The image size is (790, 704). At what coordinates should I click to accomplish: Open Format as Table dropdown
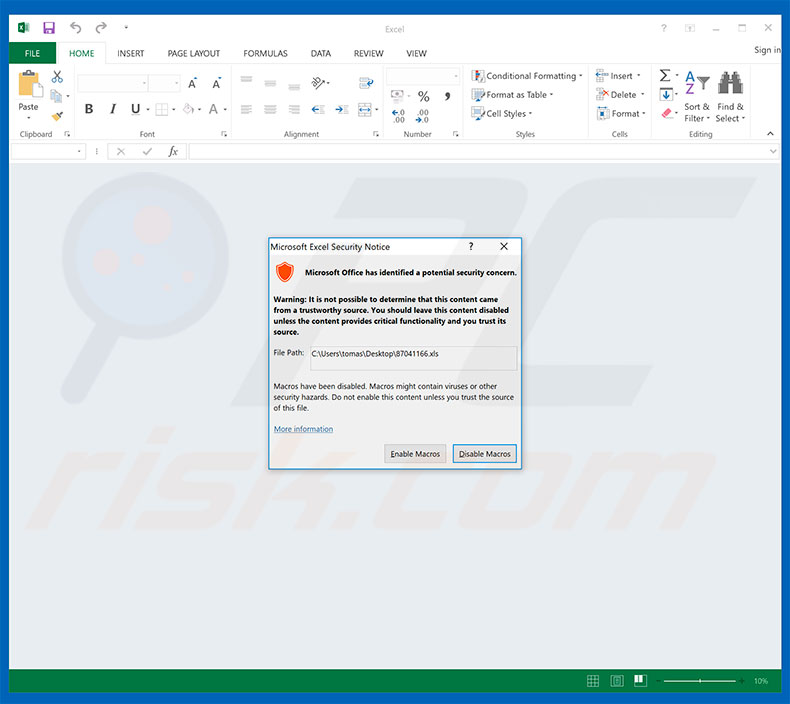pyautogui.click(x=512, y=95)
